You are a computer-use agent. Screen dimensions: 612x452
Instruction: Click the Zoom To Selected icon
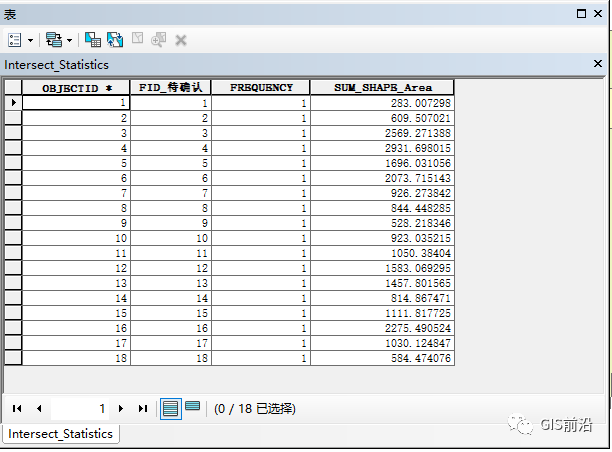click(x=158, y=40)
